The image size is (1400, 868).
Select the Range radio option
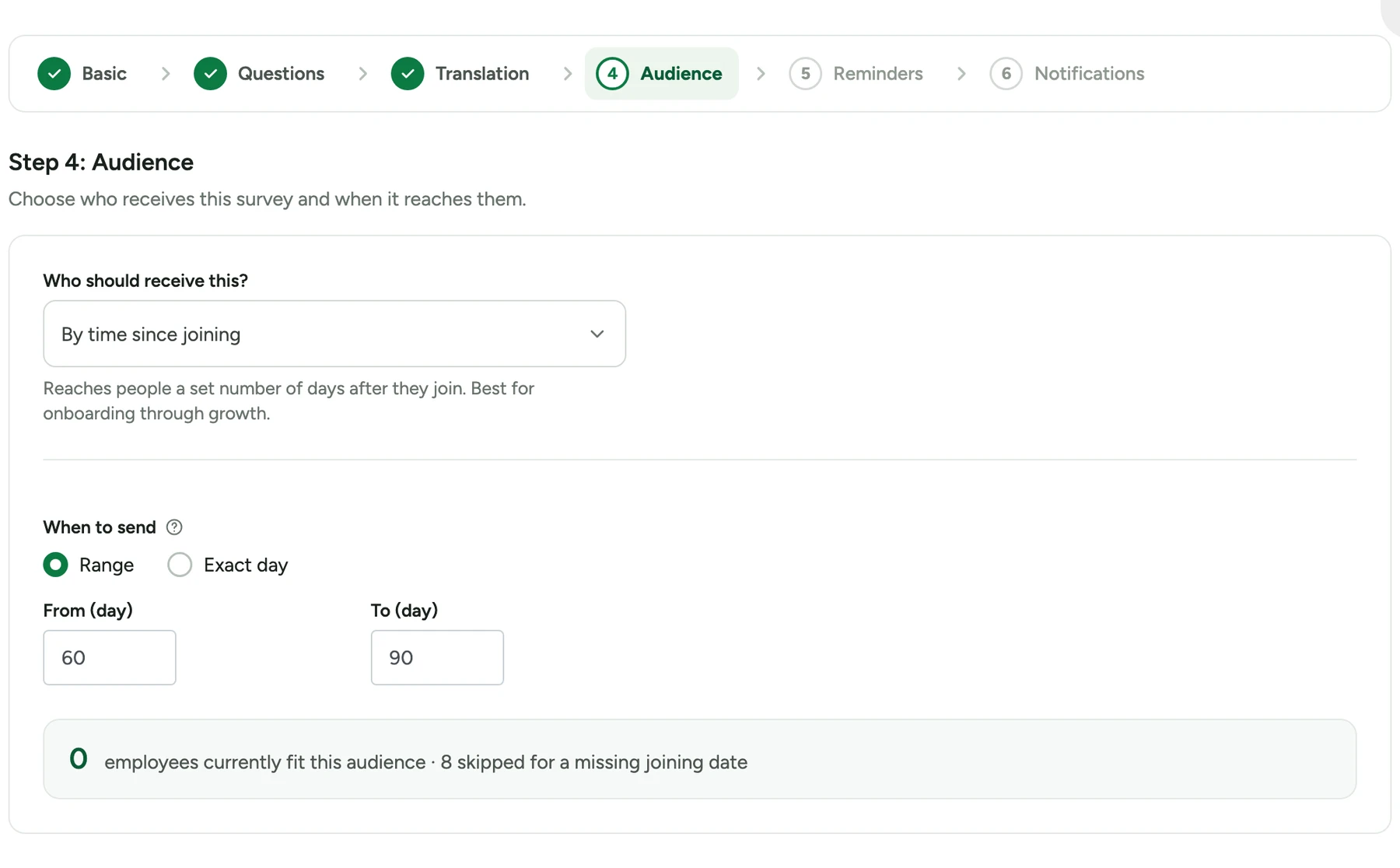pyautogui.click(x=55, y=565)
